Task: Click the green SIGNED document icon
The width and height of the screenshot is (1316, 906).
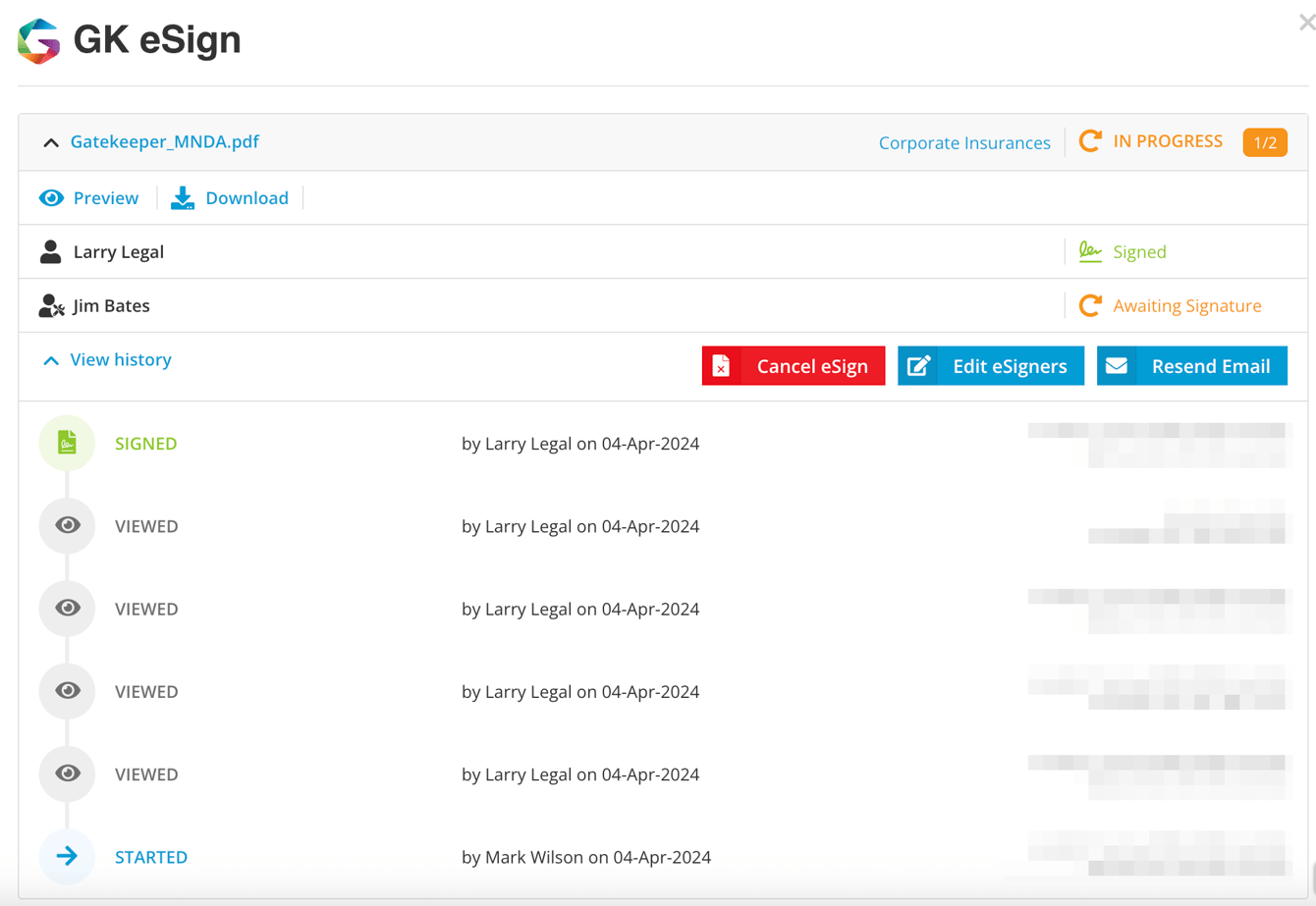Action: (66, 443)
